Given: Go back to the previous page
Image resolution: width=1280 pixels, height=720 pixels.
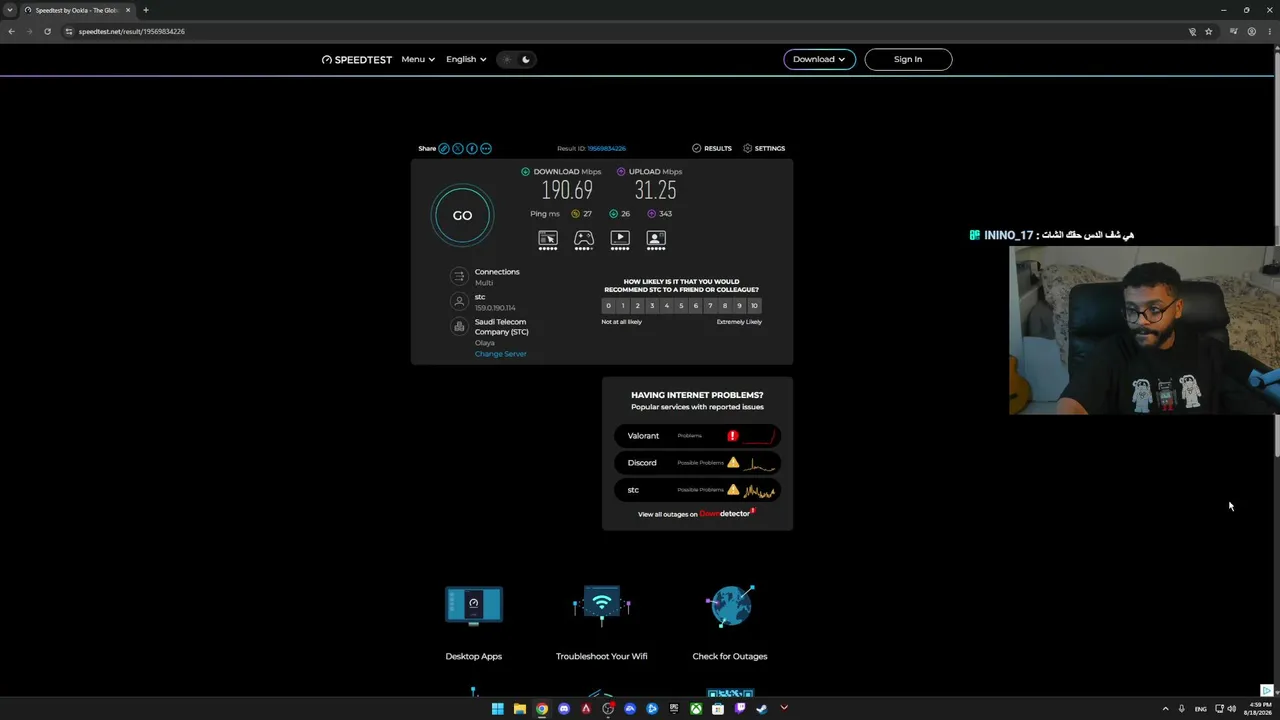Looking at the screenshot, I should point(11,31).
